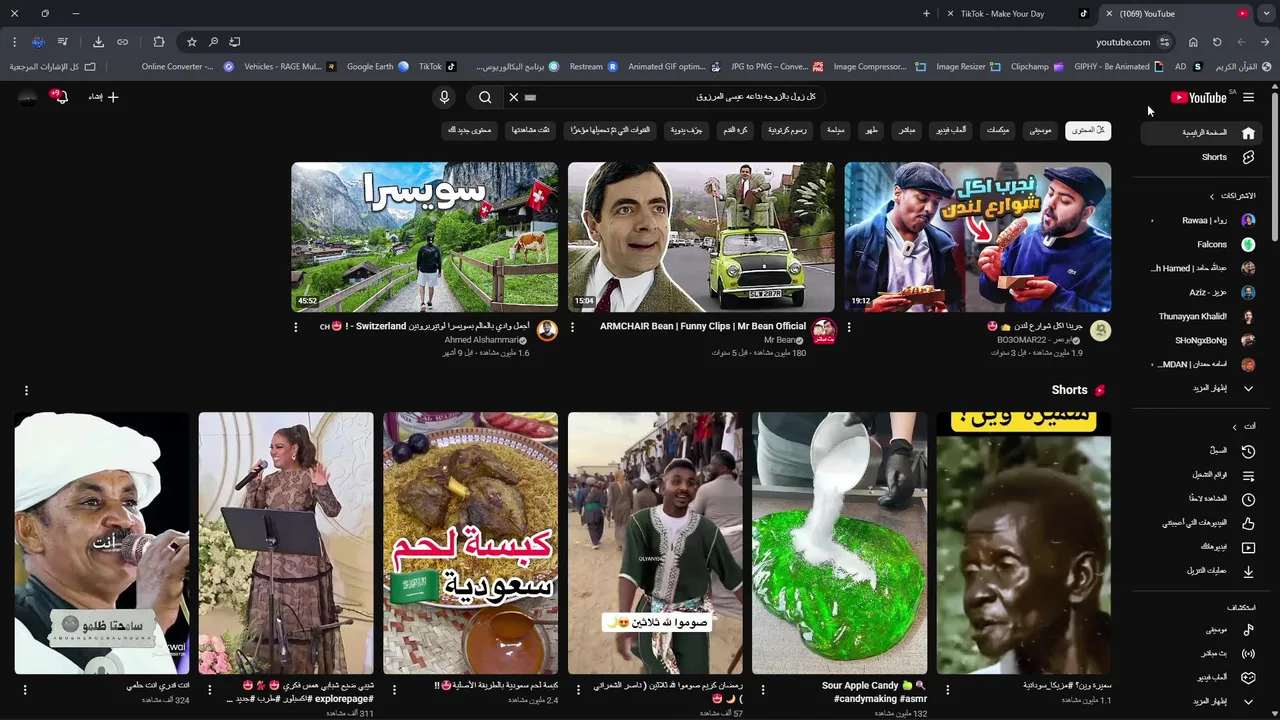This screenshot has width=1280, height=720.
Task: Open the account avatar menu
Action: pyautogui.click(x=28, y=97)
